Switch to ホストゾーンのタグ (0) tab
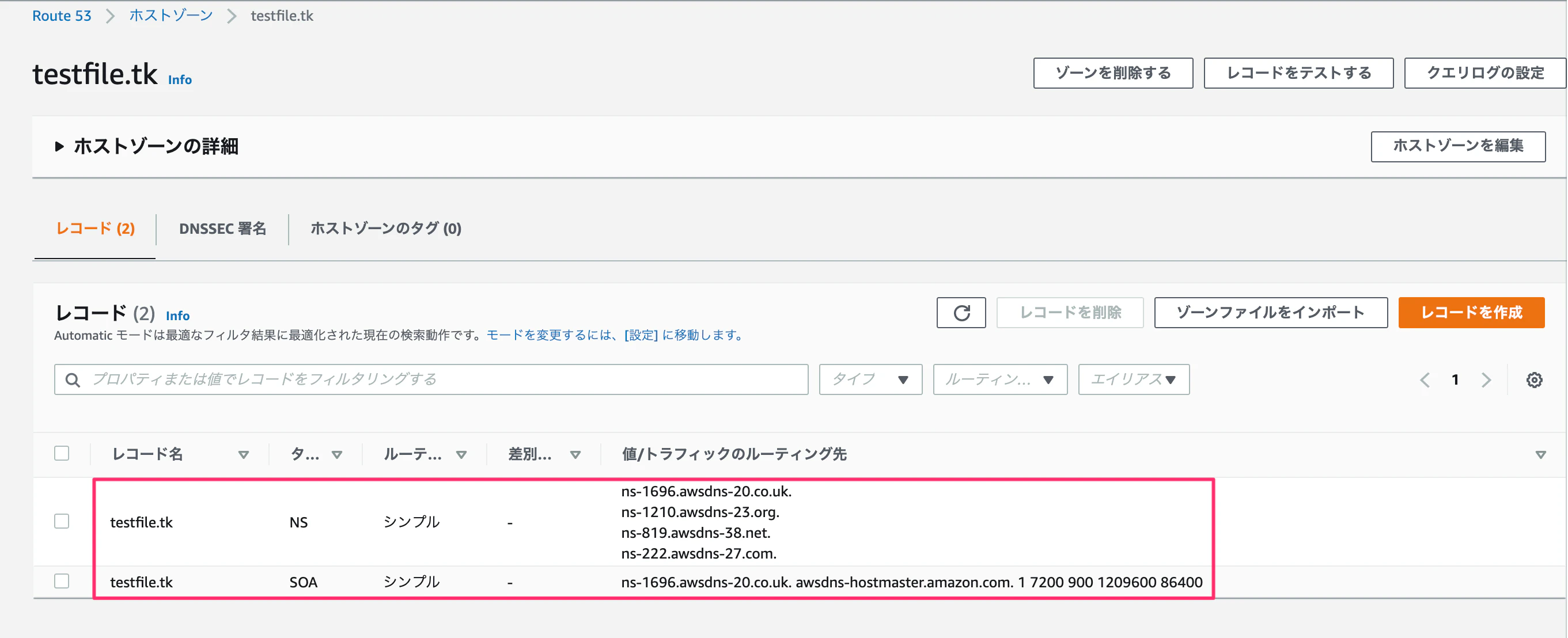Screen dimensions: 1568x638 click(386, 229)
